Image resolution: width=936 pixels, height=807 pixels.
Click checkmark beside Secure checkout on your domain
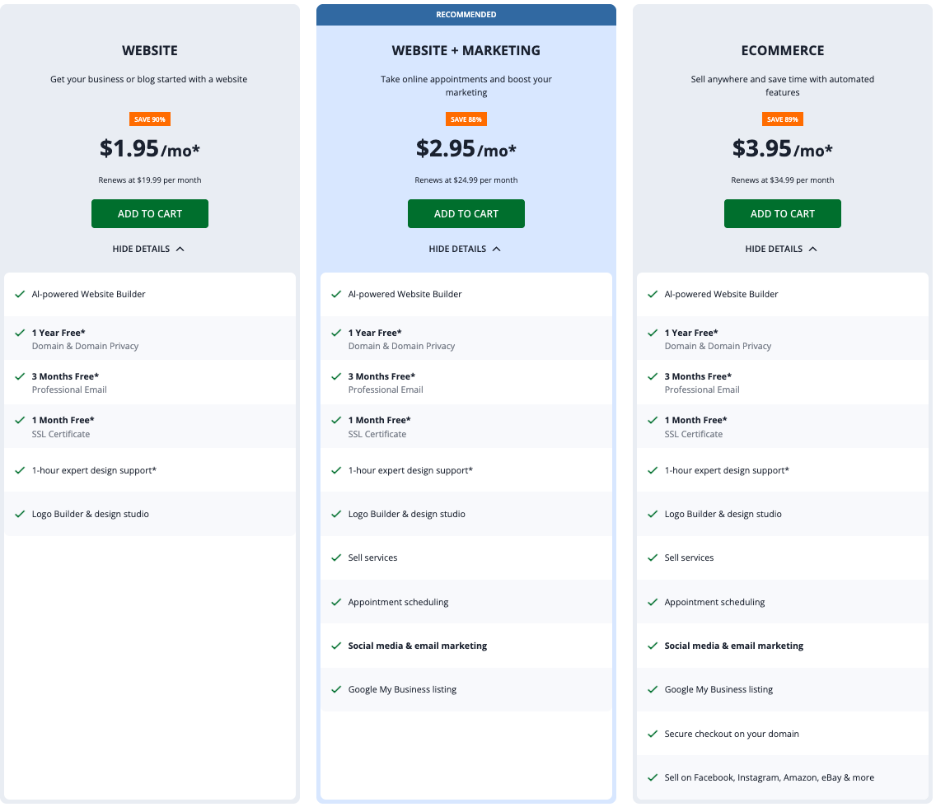coord(653,734)
